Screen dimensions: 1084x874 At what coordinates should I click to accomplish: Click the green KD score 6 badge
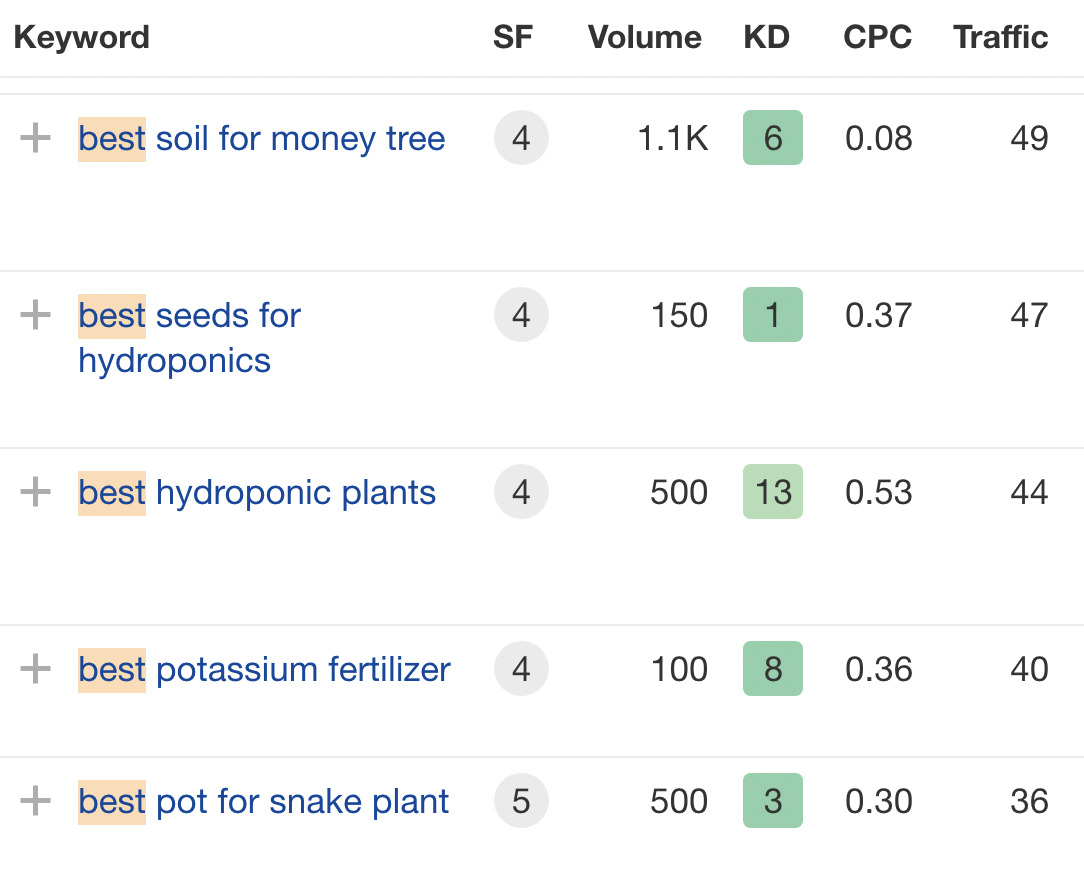click(x=772, y=138)
